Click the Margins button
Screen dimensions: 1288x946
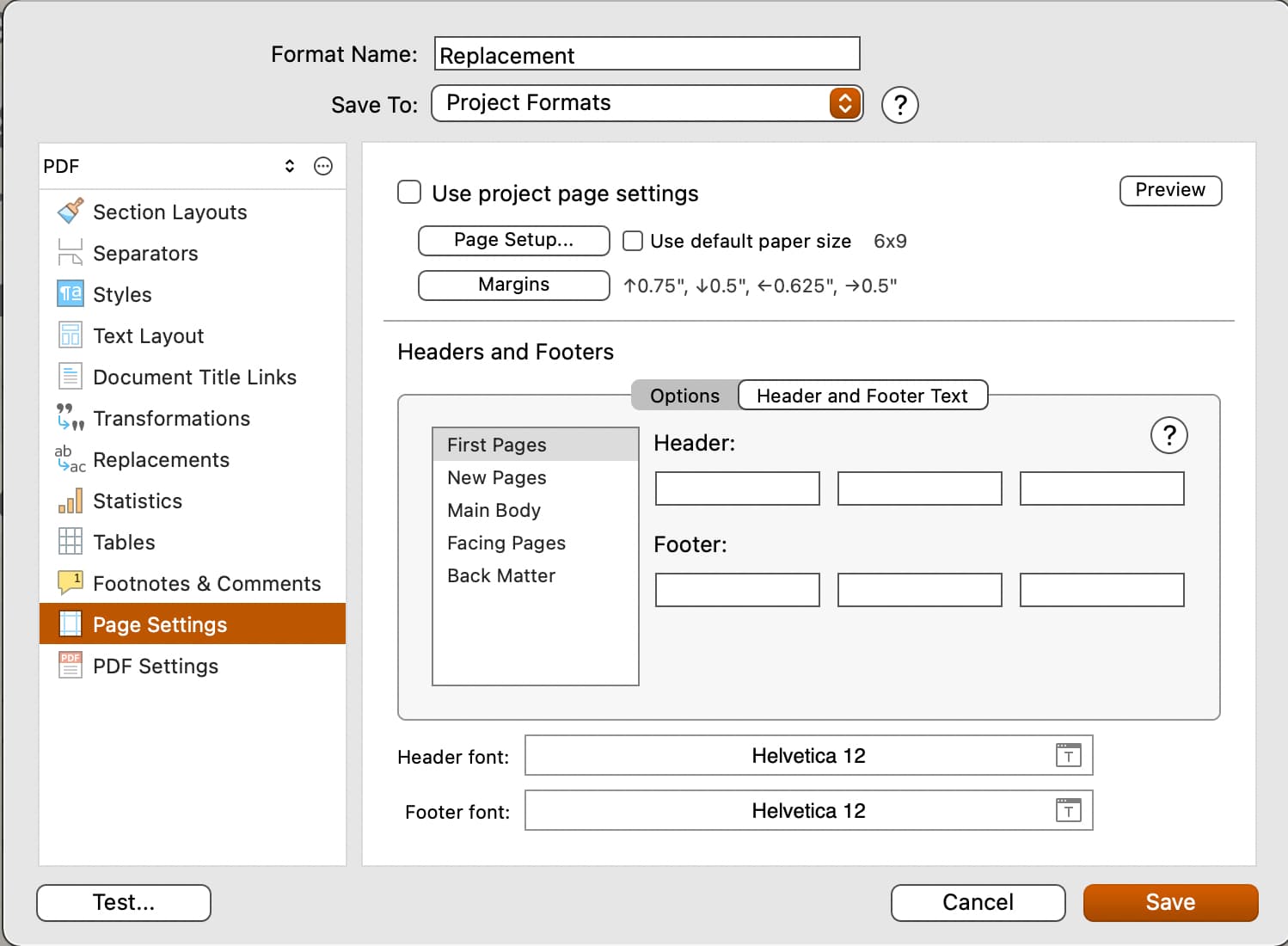tap(514, 285)
